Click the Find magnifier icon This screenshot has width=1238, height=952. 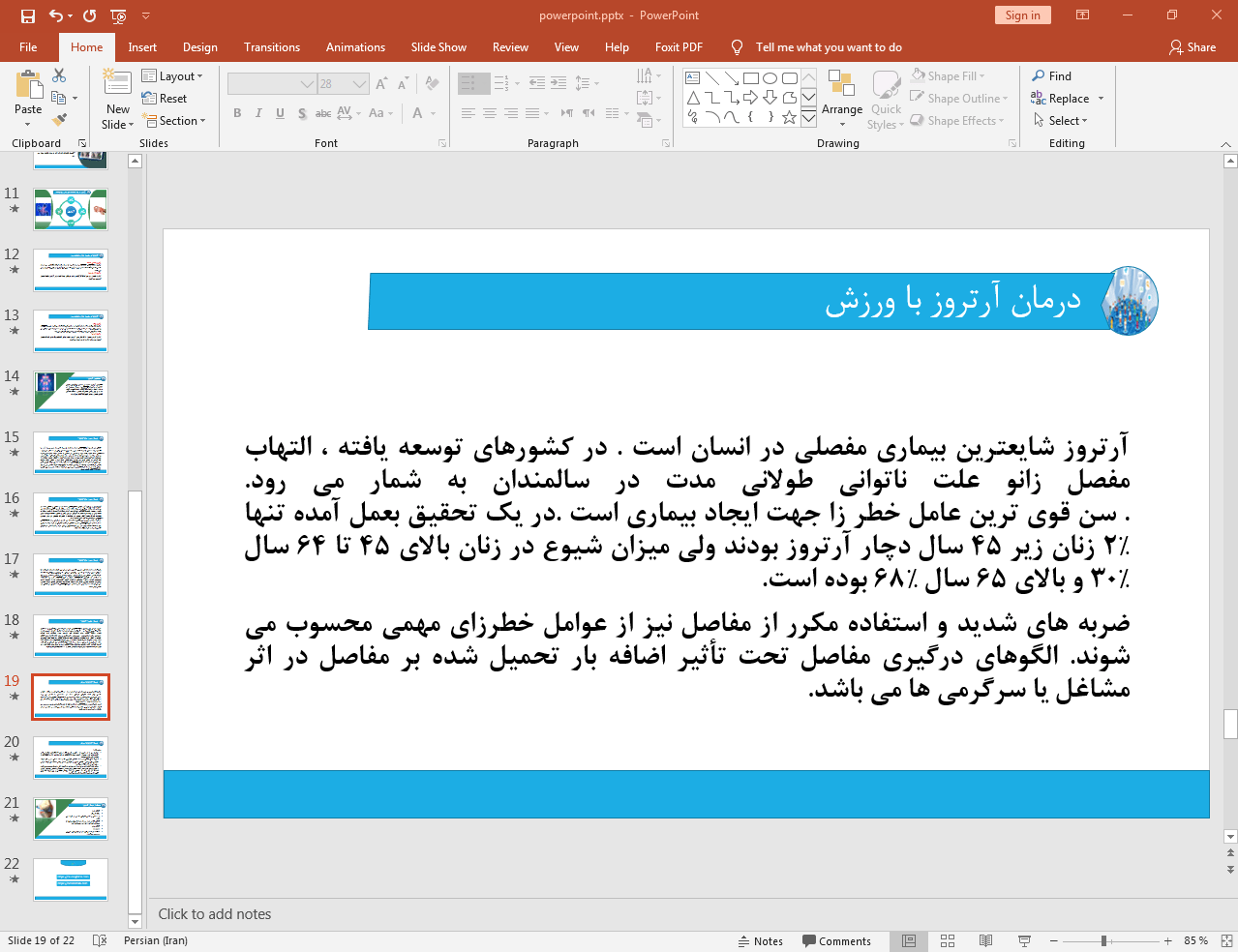click(x=1039, y=75)
